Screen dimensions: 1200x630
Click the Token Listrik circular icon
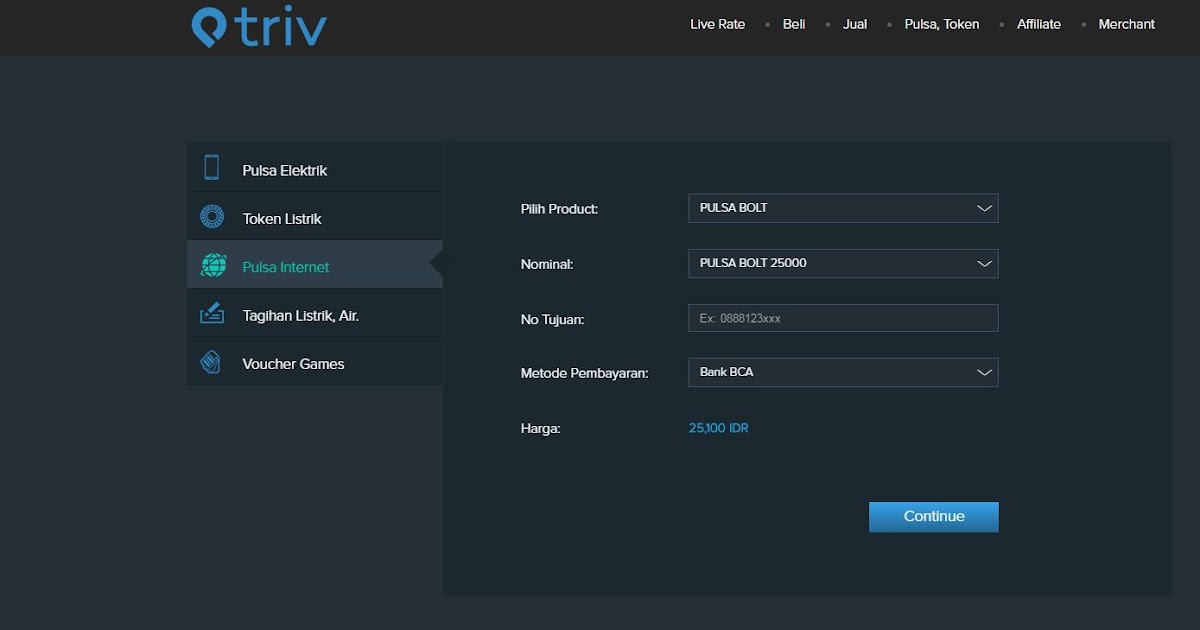click(211, 216)
